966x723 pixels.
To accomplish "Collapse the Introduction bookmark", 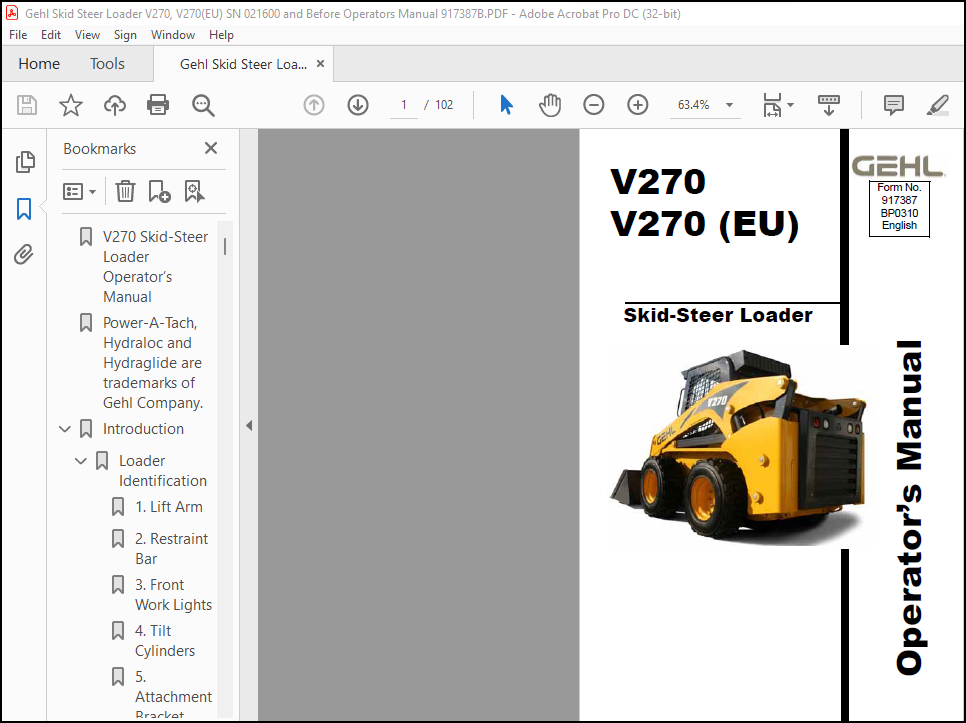I will coord(65,429).
